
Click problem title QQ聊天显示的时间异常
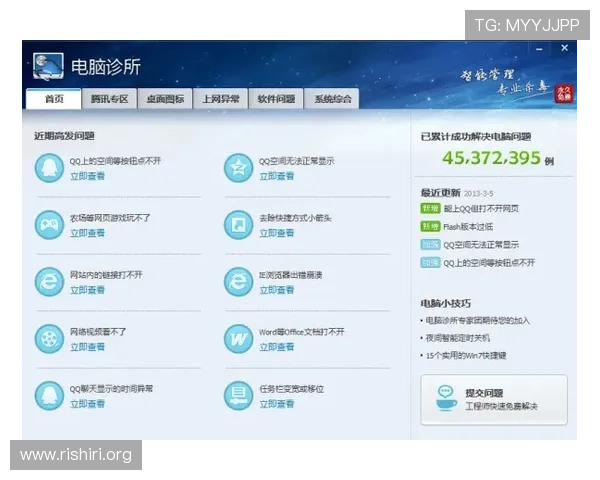tap(111, 389)
